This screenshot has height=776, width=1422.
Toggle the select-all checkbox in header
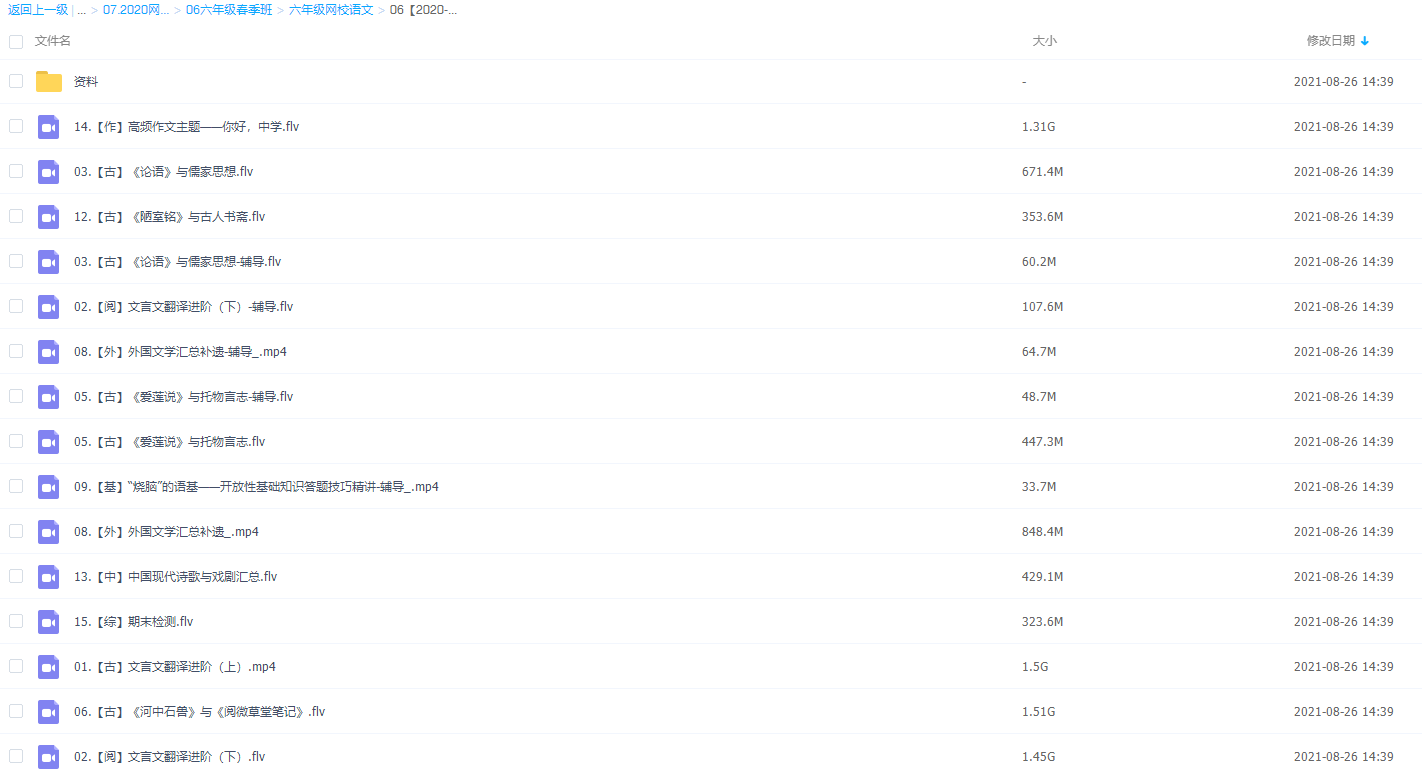pos(16,41)
